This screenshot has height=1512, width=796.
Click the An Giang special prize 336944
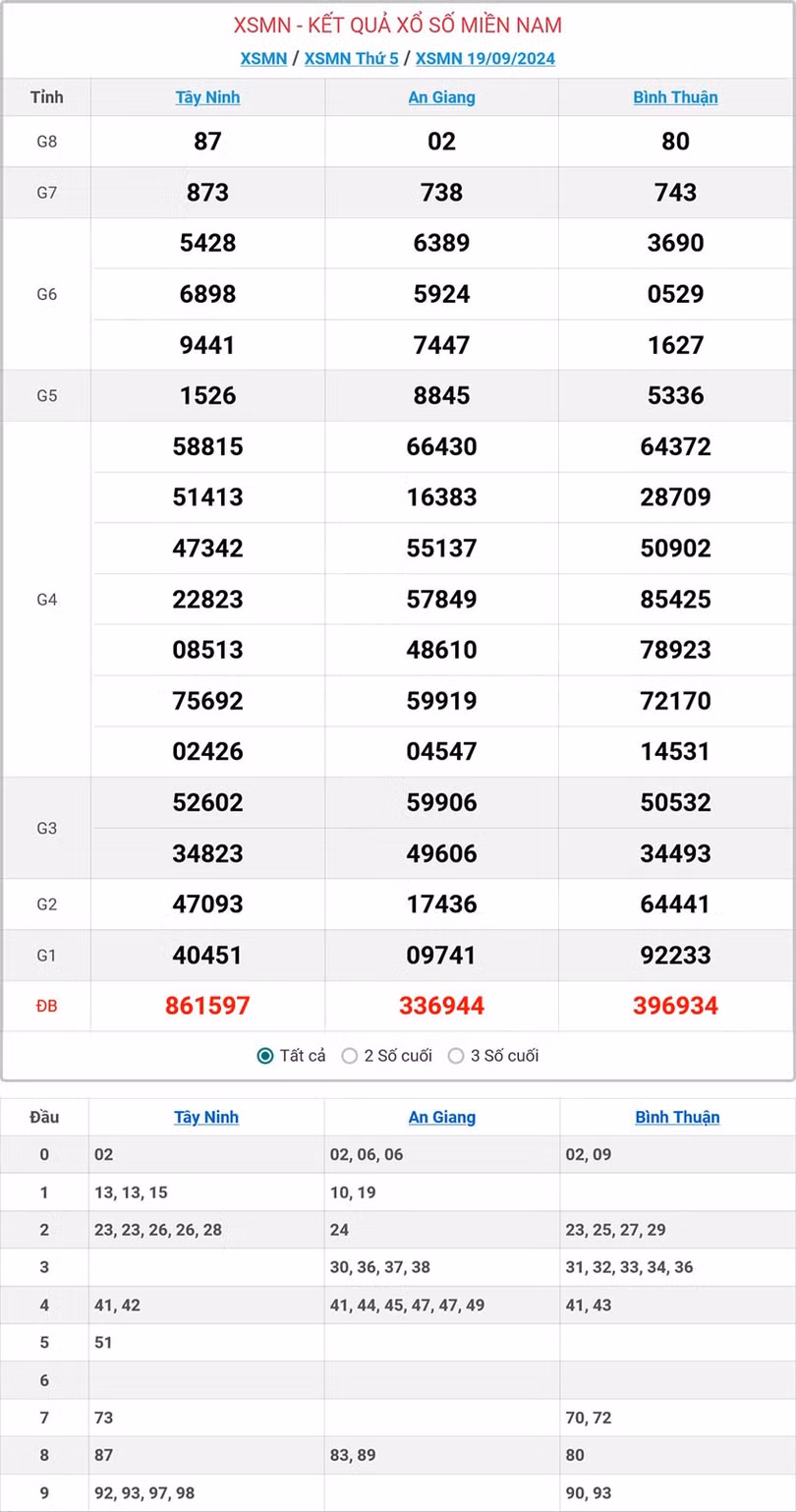click(x=441, y=1006)
